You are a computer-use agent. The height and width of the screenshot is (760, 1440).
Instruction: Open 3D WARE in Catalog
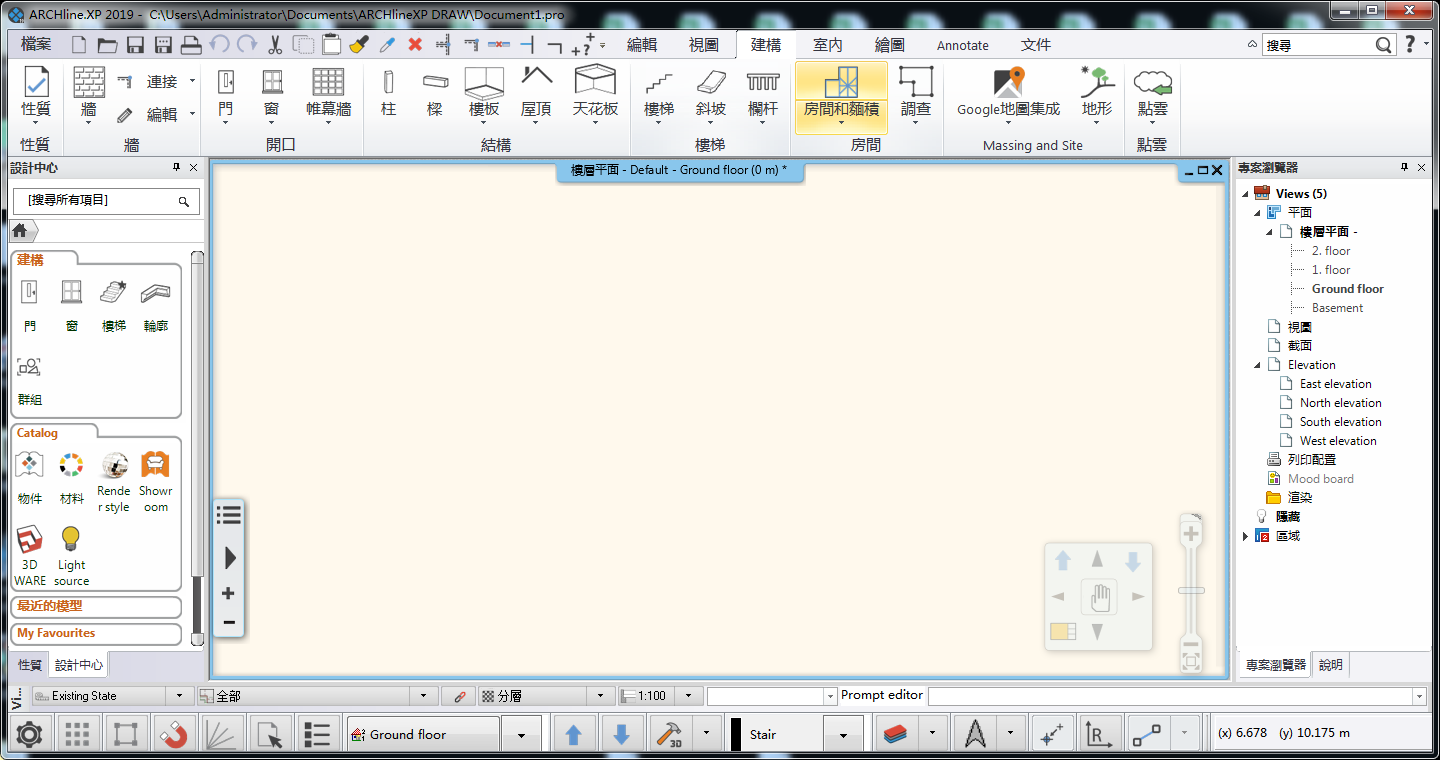(30, 553)
